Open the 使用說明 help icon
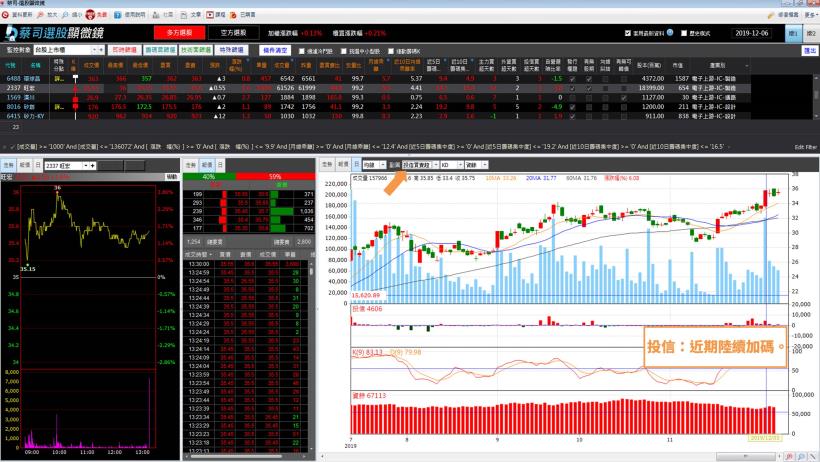 tap(118, 15)
